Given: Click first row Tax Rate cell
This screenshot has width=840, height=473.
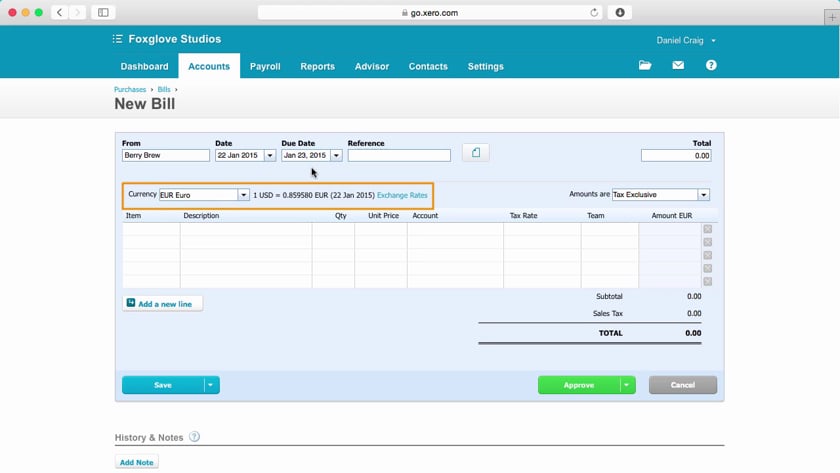Looking at the screenshot, I should (x=542, y=229).
